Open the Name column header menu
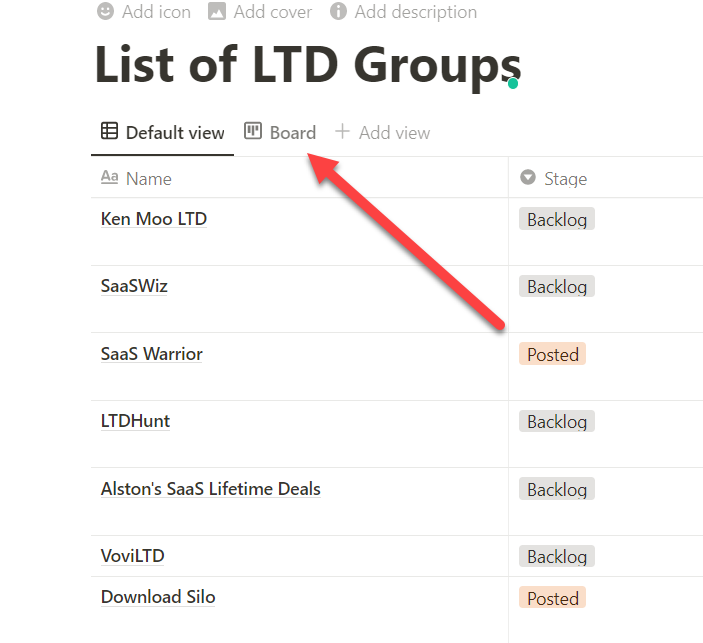 148,178
